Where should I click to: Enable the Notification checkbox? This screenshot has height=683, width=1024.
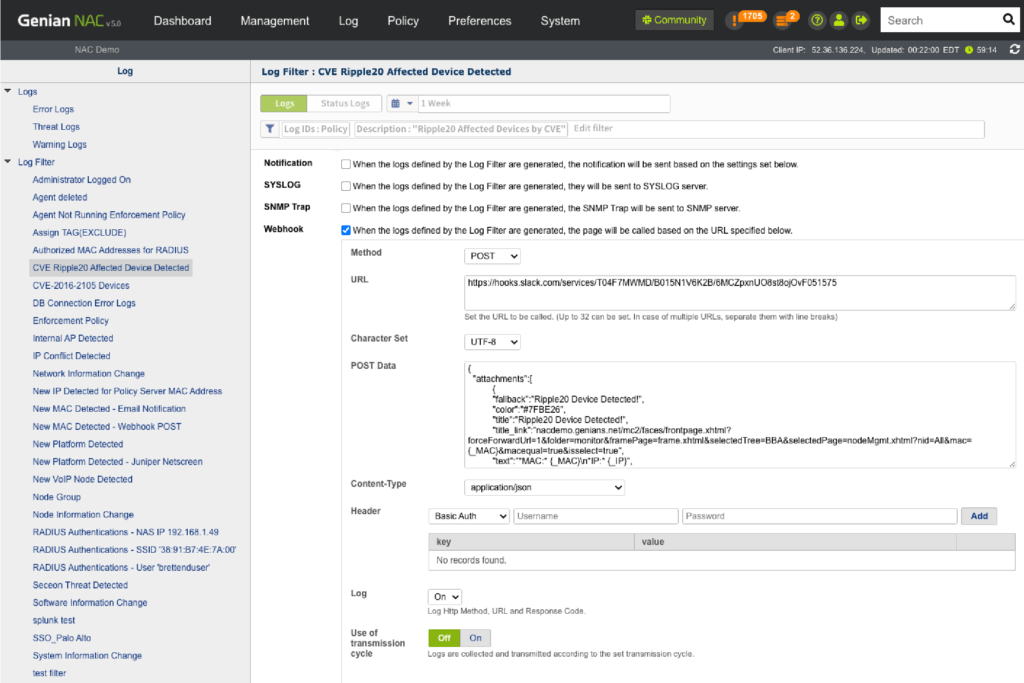click(x=346, y=164)
